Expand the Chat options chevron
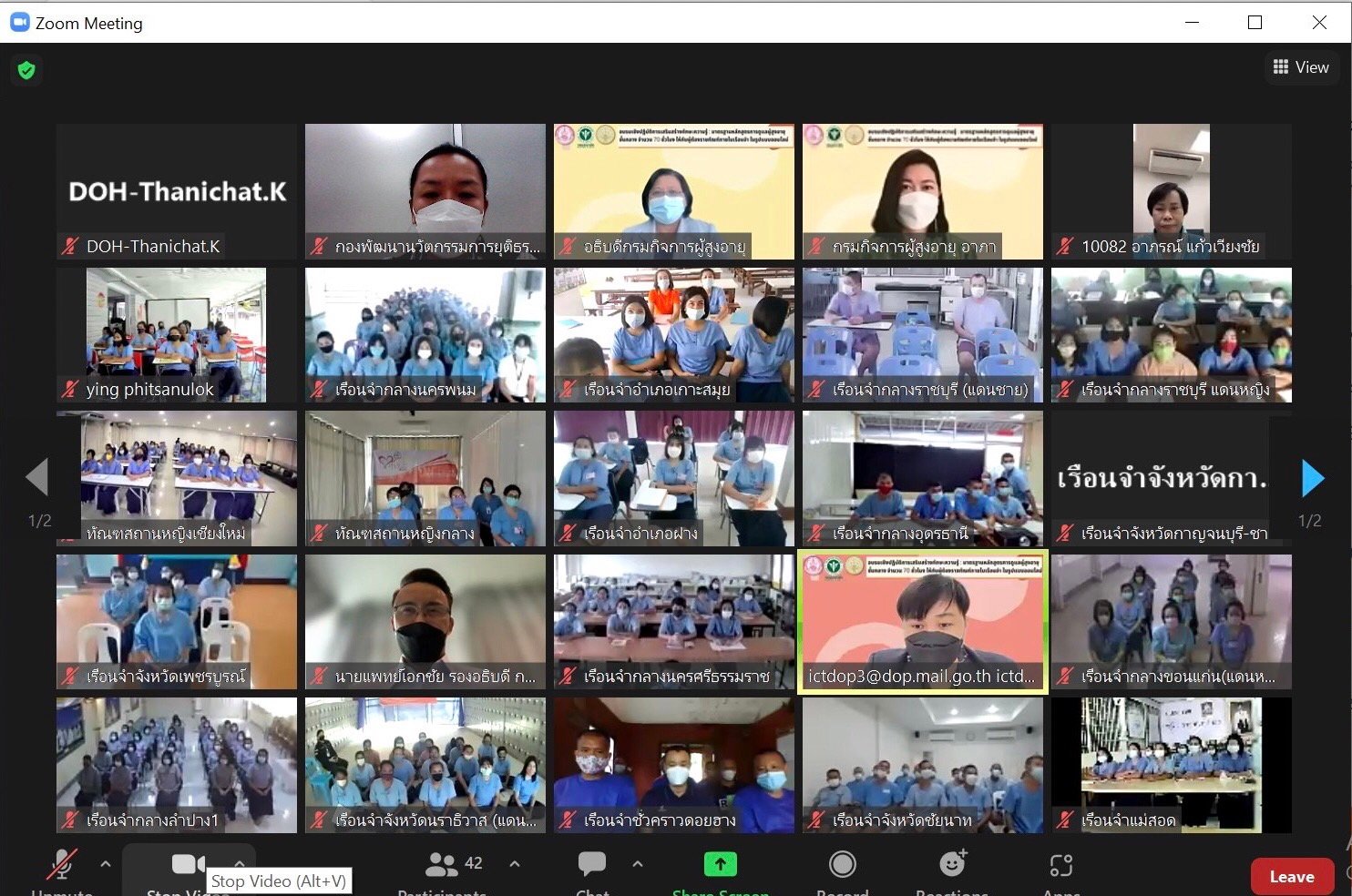The image size is (1352, 896). pyautogui.click(x=638, y=863)
